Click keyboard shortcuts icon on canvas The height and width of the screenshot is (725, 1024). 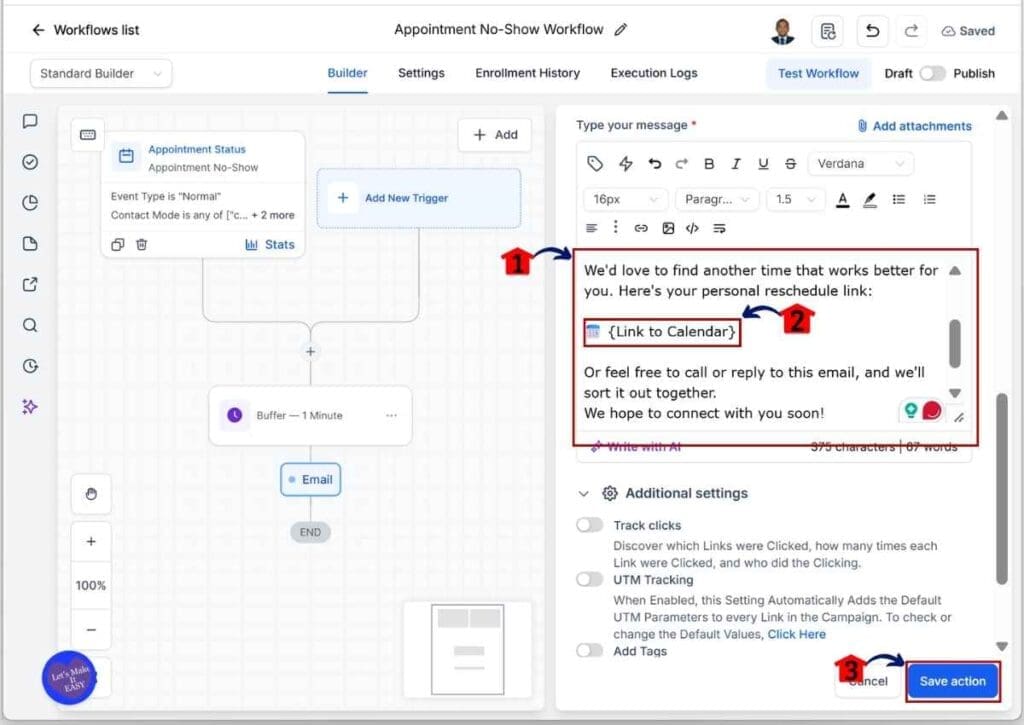click(88, 135)
